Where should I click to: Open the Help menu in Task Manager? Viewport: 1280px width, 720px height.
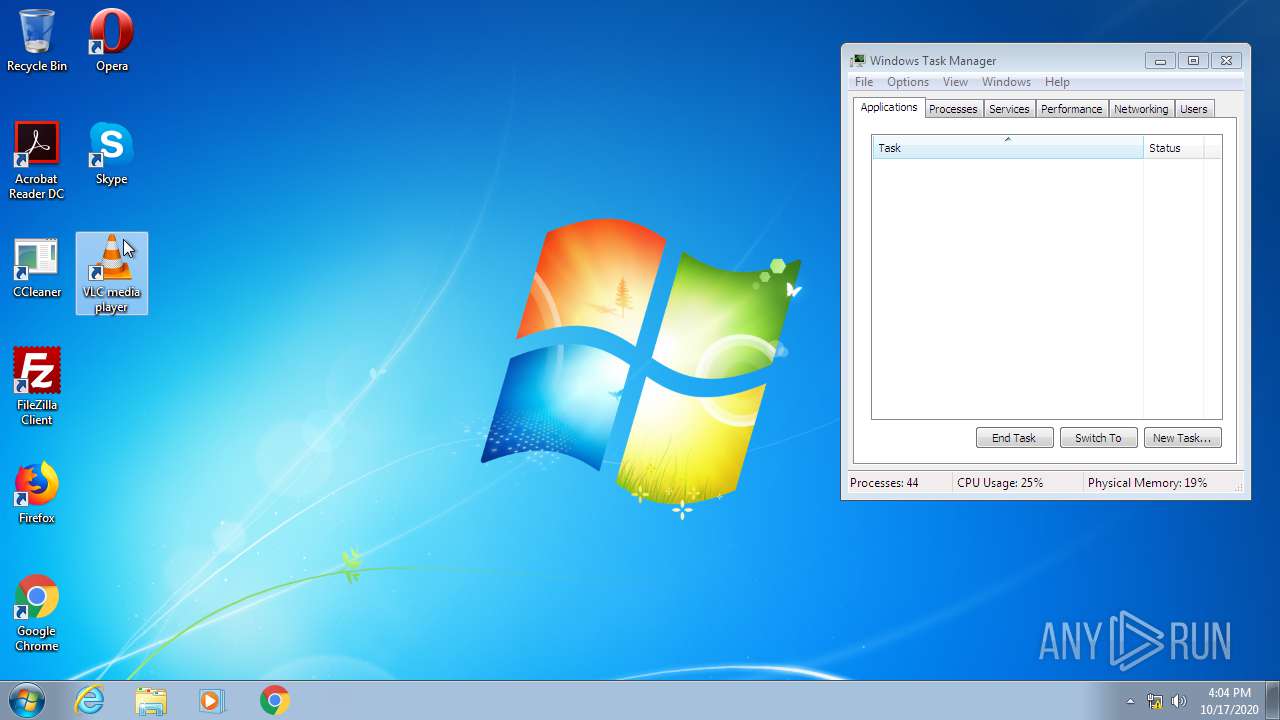tap(1057, 82)
